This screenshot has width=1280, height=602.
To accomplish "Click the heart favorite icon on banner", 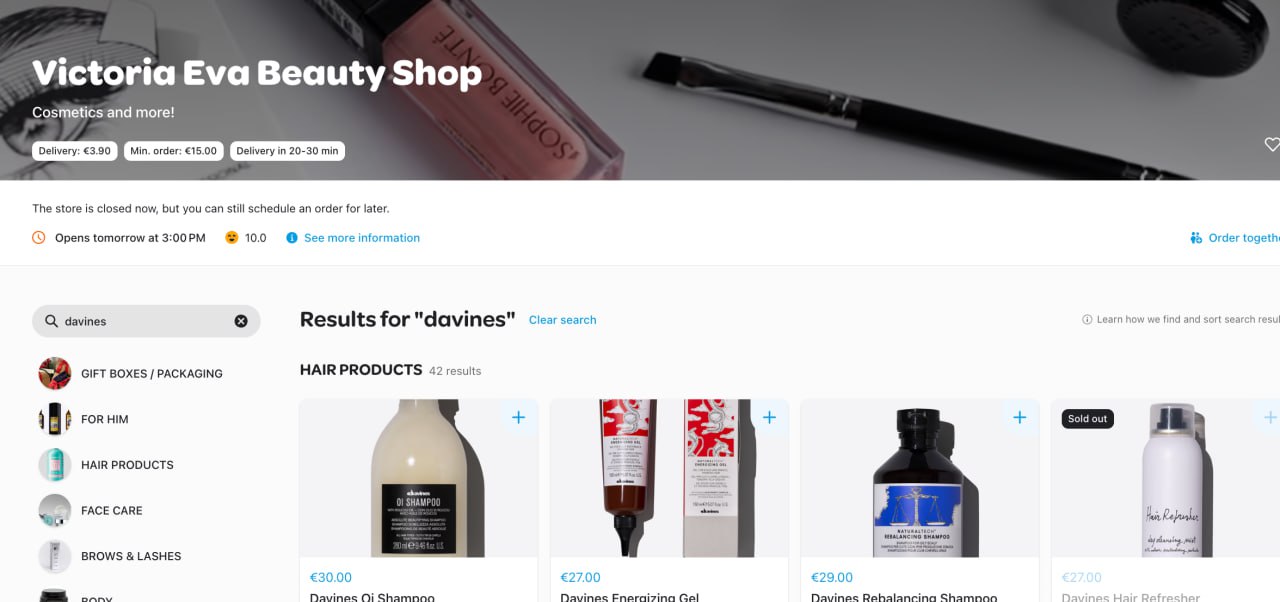I will click(1272, 145).
